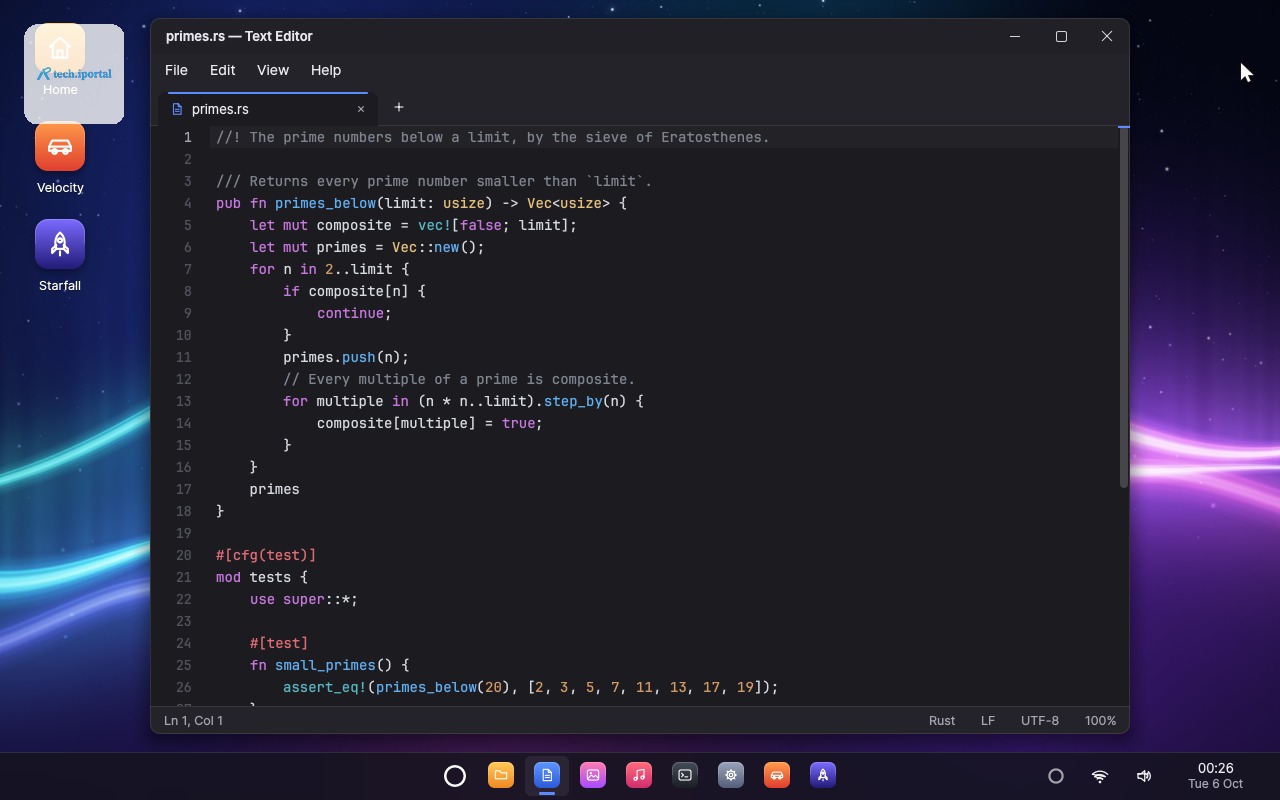Image resolution: width=1280 pixels, height=800 pixels.
Task: Open music player in the taskbar
Action: coord(639,775)
